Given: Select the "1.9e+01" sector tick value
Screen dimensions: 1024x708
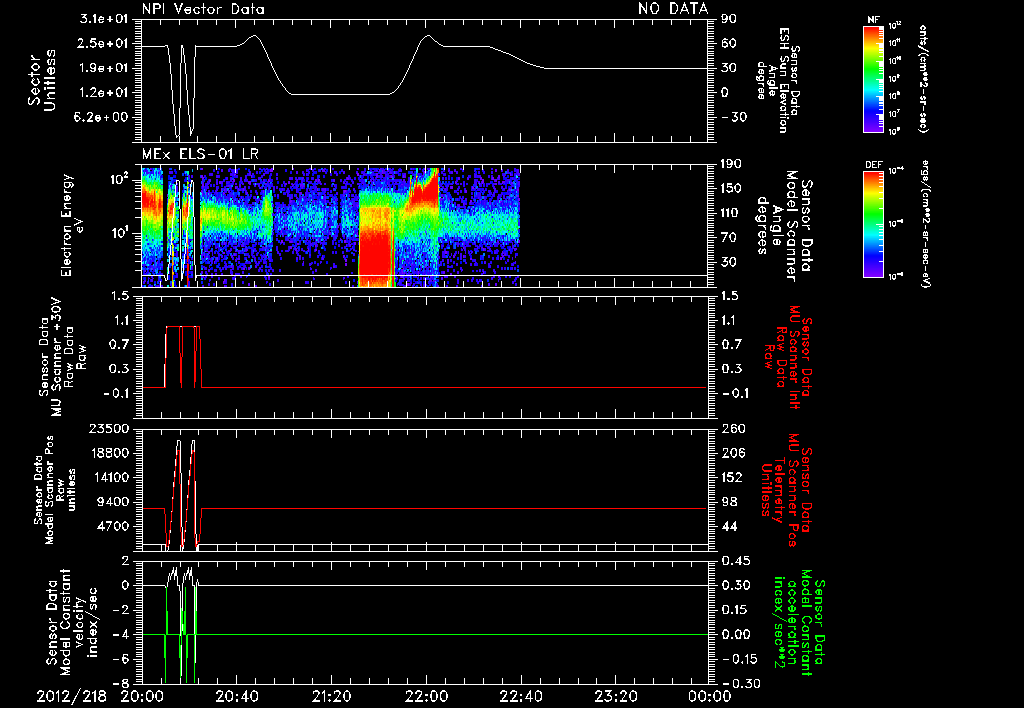Looking at the screenshot, I should point(103,68).
